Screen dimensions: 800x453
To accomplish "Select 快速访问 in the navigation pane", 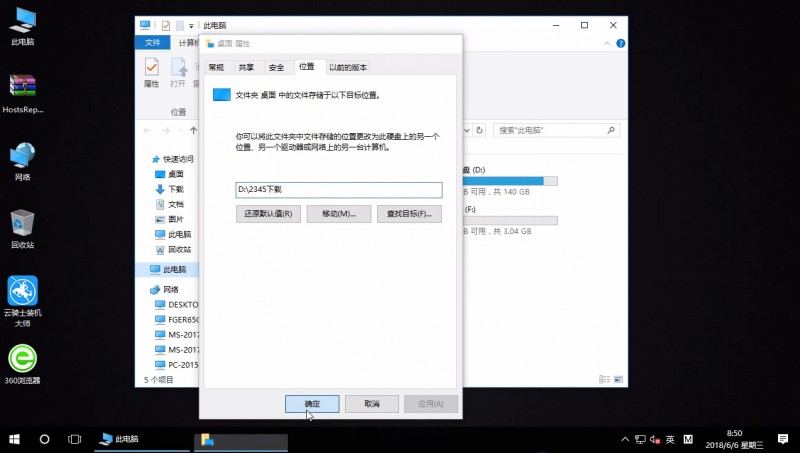I will pyautogui.click(x=172, y=159).
